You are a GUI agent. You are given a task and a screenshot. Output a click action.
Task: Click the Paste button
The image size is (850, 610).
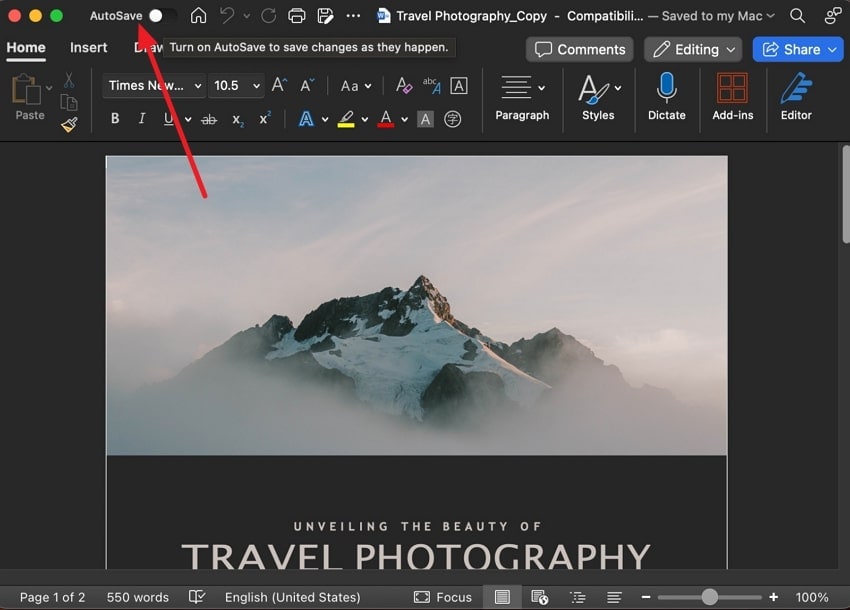click(x=27, y=97)
